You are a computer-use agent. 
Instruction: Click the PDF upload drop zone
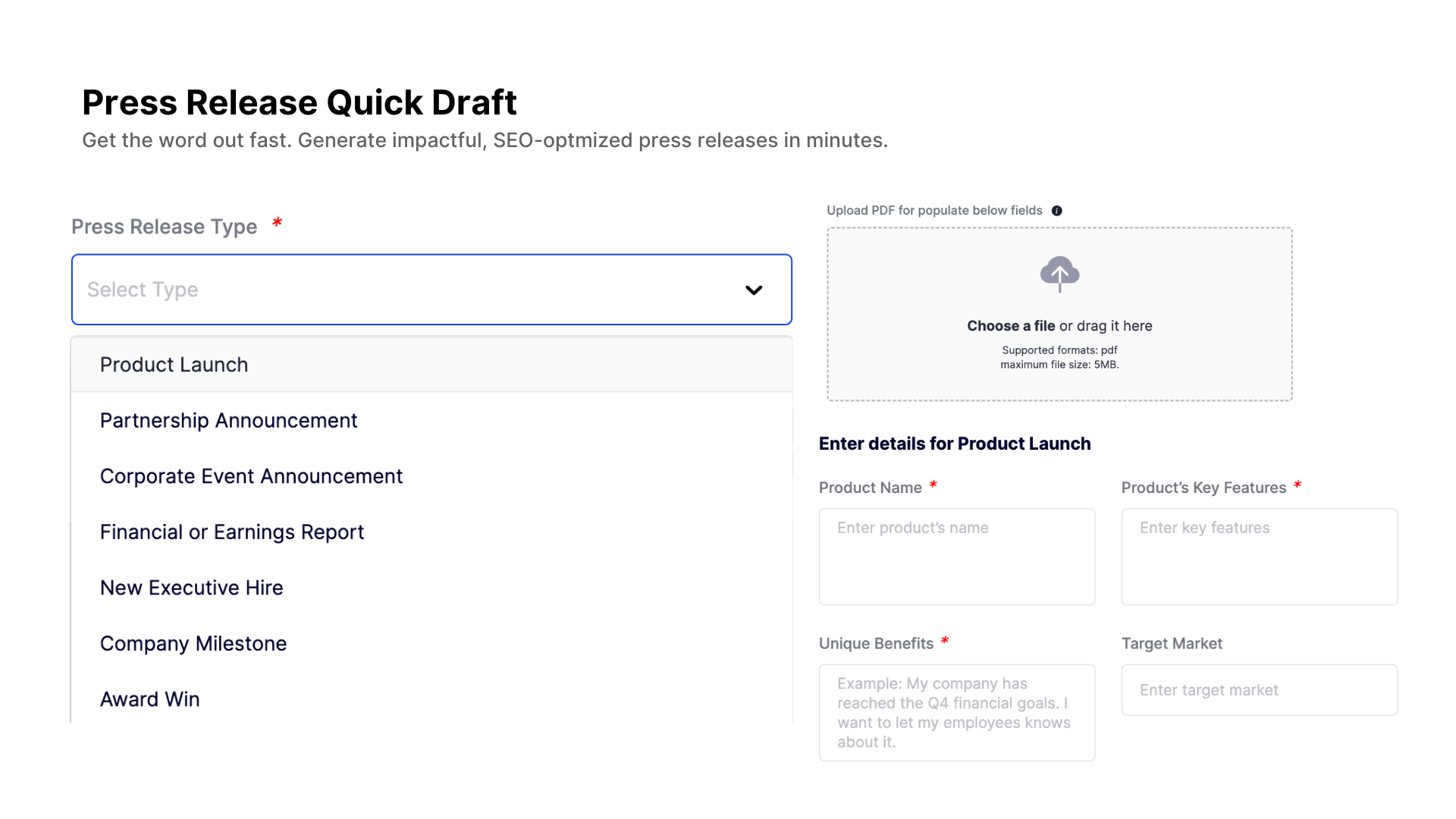[1059, 314]
